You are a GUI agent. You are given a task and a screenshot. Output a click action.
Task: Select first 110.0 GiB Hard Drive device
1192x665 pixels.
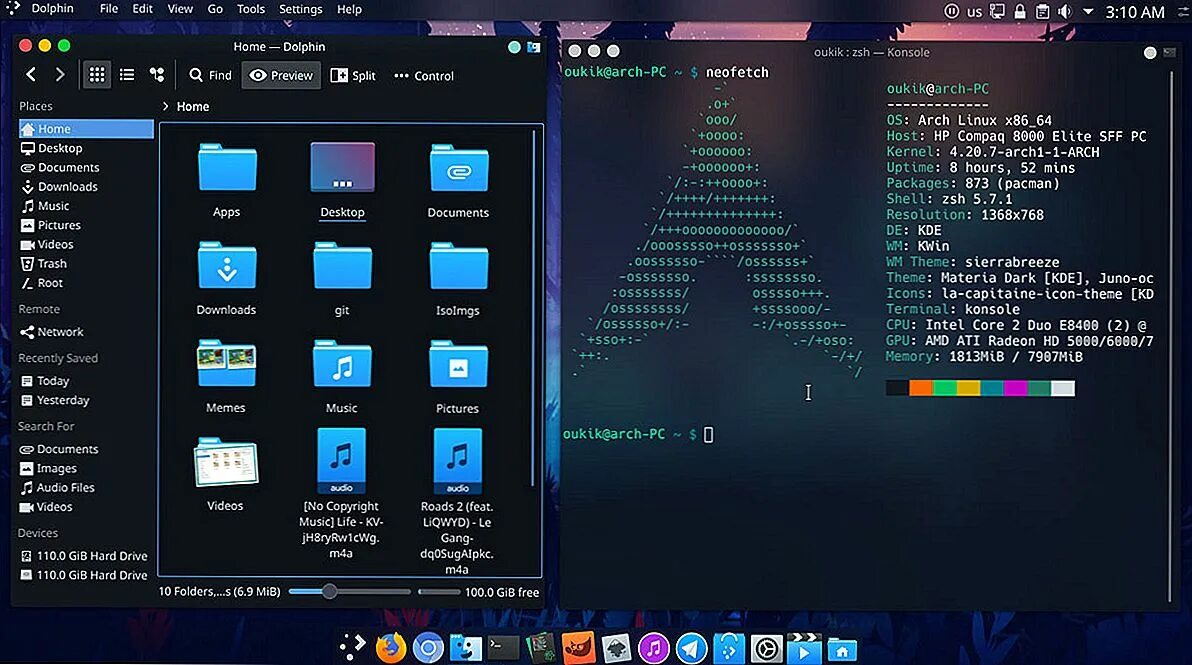coord(86,556)
